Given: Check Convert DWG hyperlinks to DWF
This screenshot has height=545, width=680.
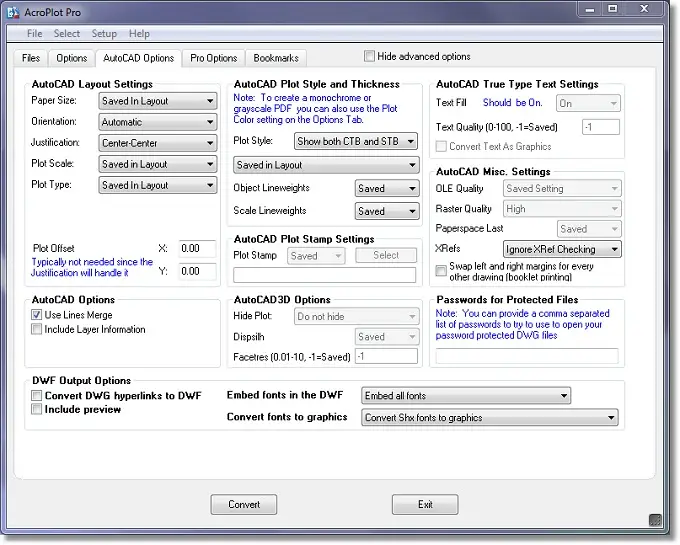Looking at the screenshot, I should [36, 395].
